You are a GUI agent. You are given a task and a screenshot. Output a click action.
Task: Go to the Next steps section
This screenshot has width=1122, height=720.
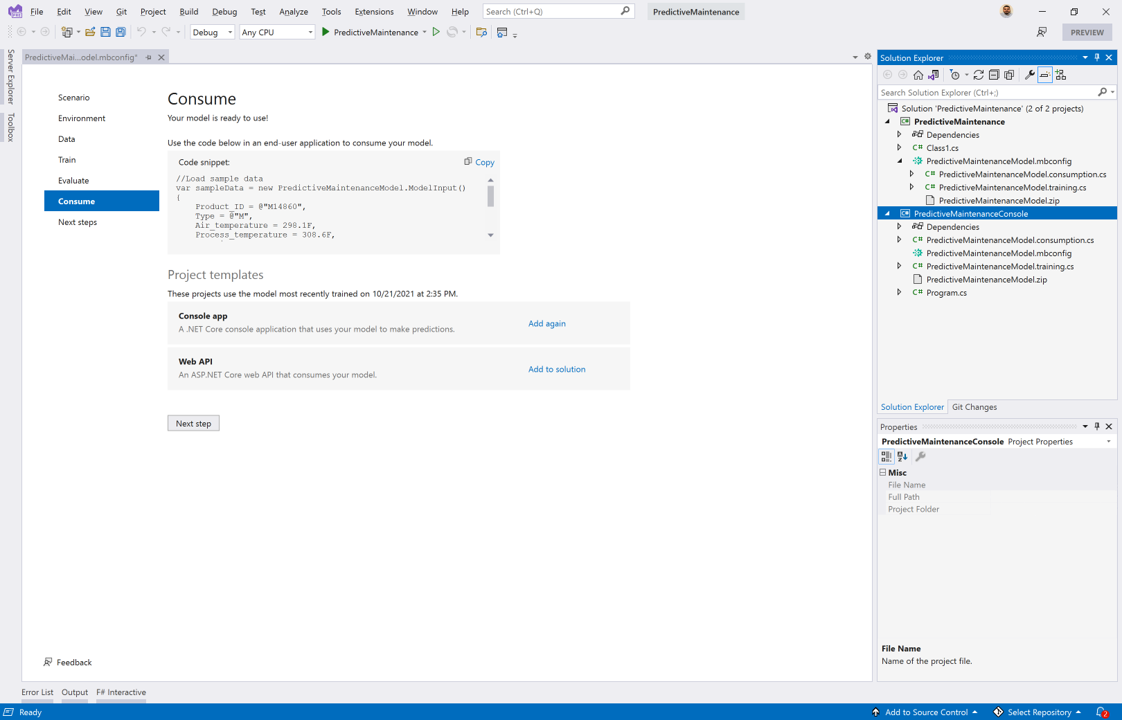pos(77,222)
